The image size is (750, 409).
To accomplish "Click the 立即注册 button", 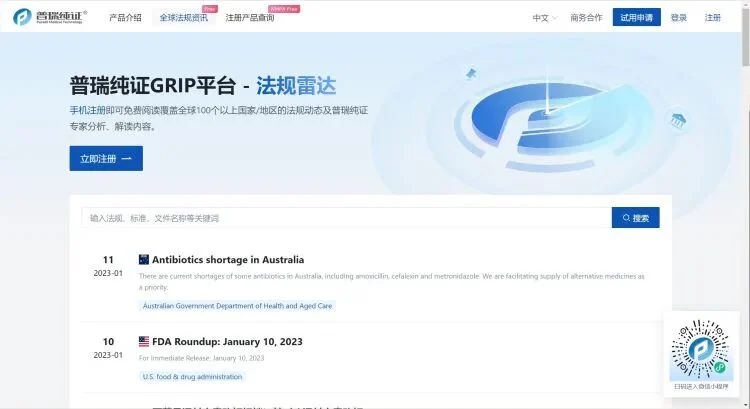I will [106, 158].
